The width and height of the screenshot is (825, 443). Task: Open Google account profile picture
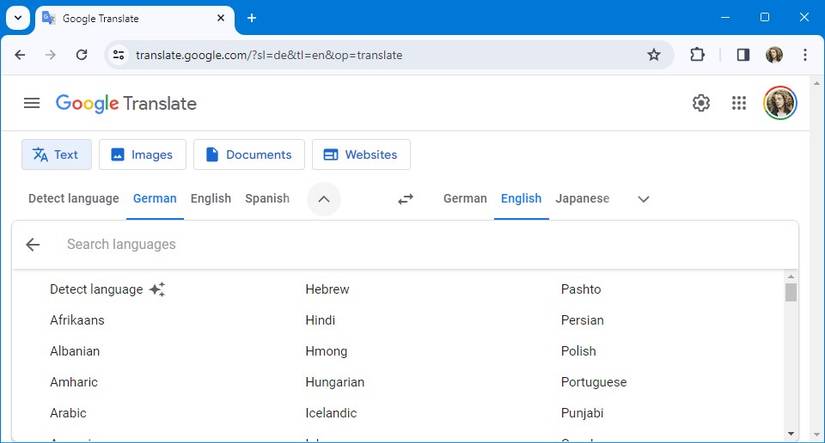(779, 103)
